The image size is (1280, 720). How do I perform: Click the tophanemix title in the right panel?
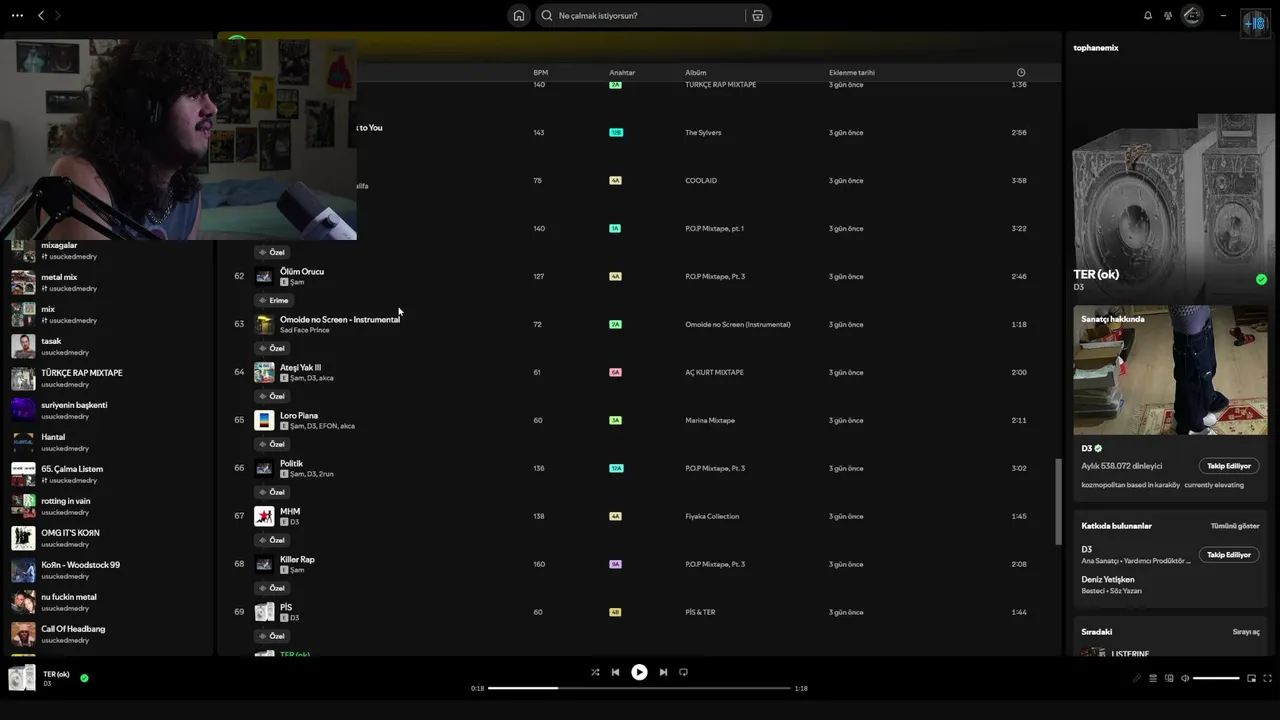tap(1096, 48)
